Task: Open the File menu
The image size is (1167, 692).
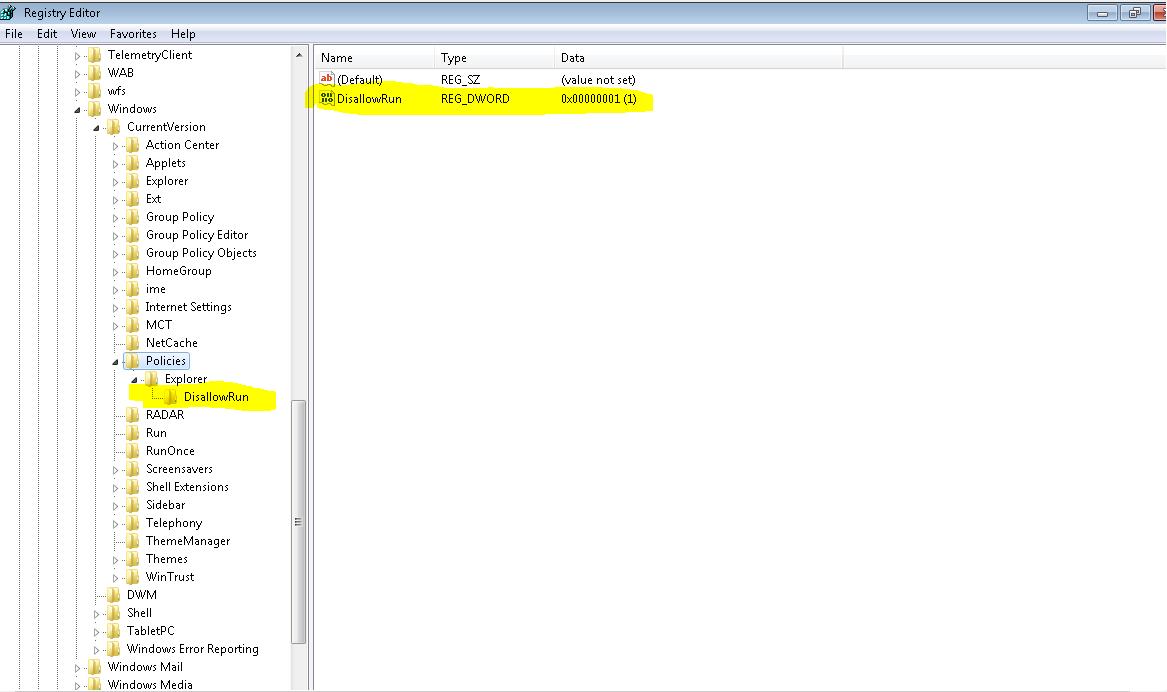Action: click(13, 33)
